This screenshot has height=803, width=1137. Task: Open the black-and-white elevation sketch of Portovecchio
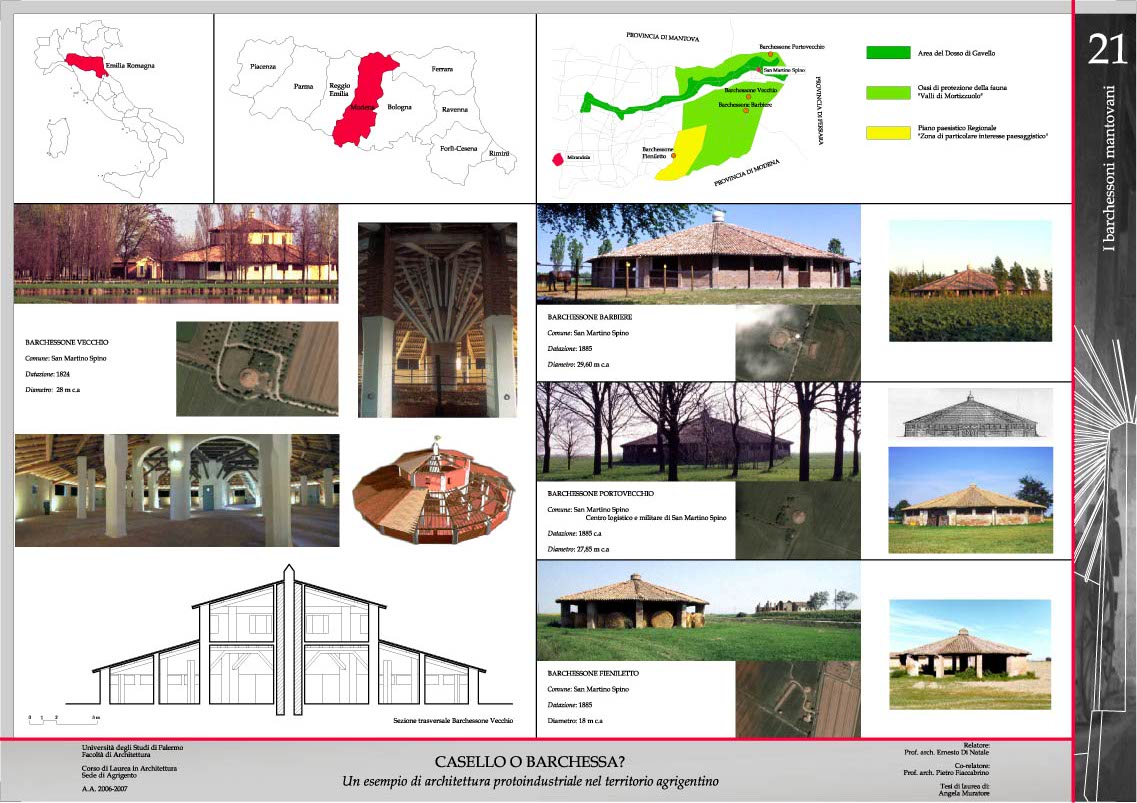(x=970, y=413)
